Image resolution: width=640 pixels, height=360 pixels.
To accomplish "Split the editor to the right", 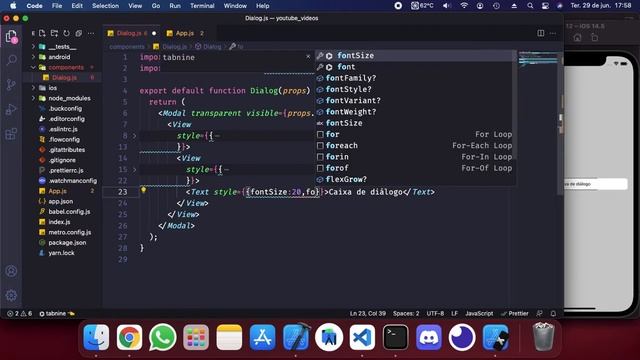I will pos(541,33).
